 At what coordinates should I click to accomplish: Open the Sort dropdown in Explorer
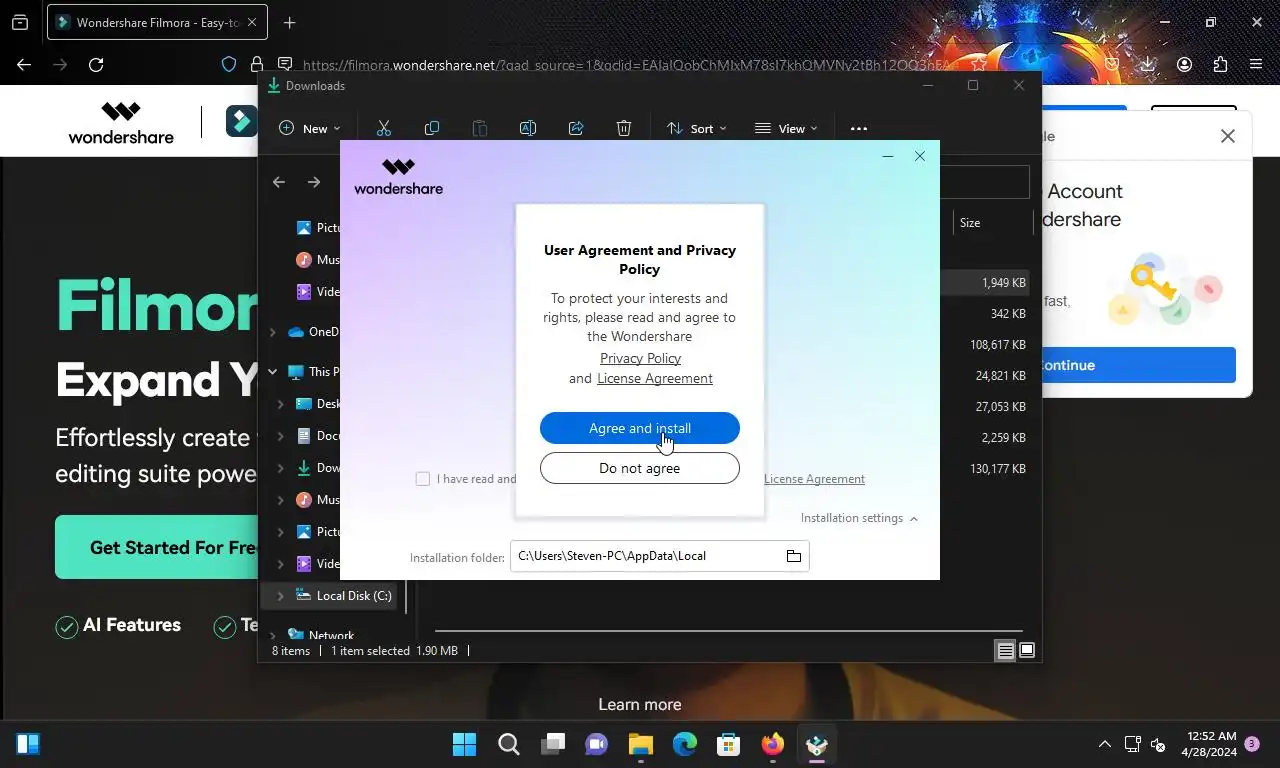pyautogui.click(x=696, y=128)
